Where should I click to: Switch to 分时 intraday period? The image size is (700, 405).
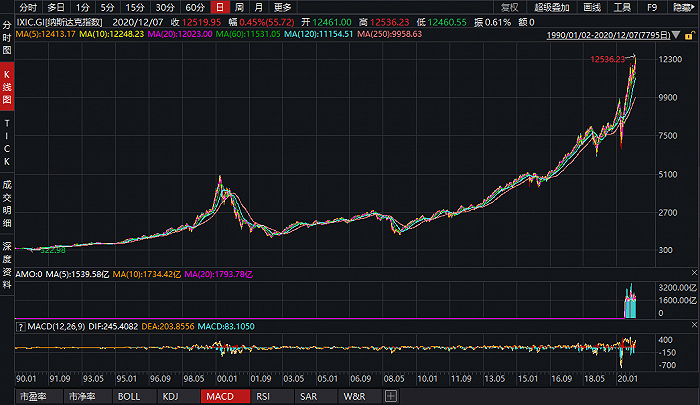pyautogui.click(x=28, y=7)
